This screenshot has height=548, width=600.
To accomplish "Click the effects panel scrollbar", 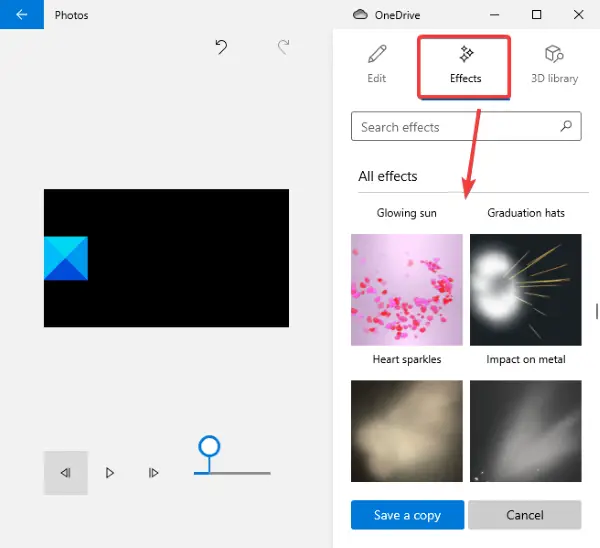I will tap(597, 311).
